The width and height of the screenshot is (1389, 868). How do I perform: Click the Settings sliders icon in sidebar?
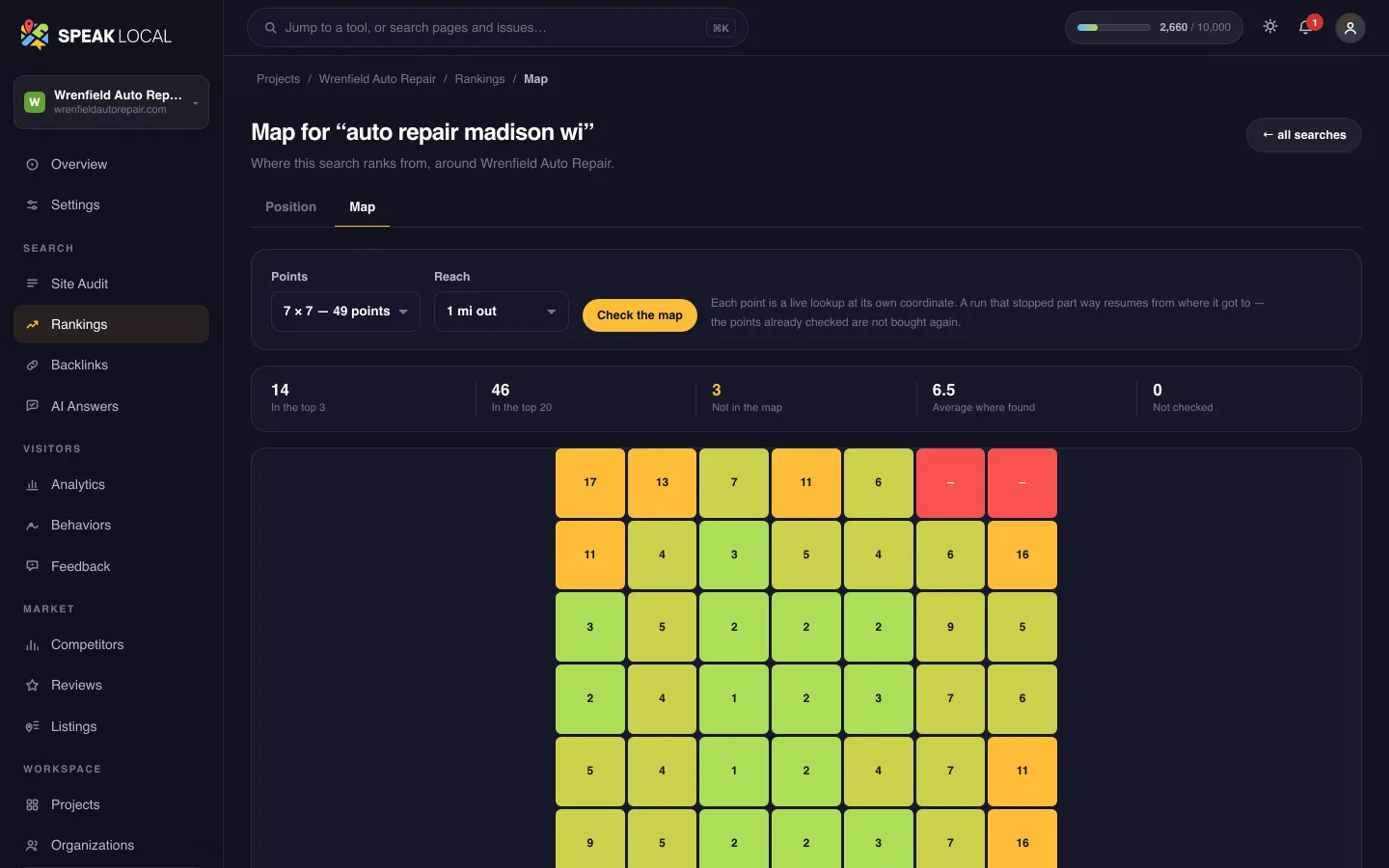click(33, 205)
